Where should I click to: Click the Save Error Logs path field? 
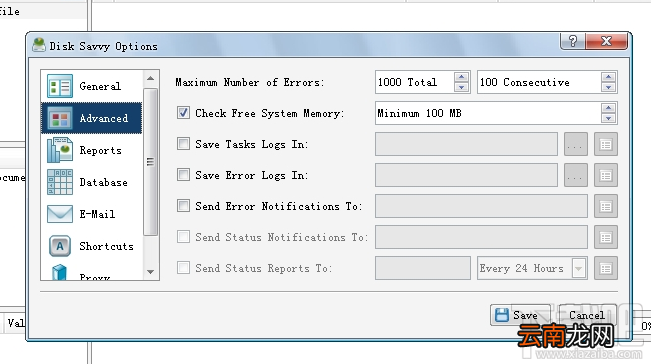(466, 176)
